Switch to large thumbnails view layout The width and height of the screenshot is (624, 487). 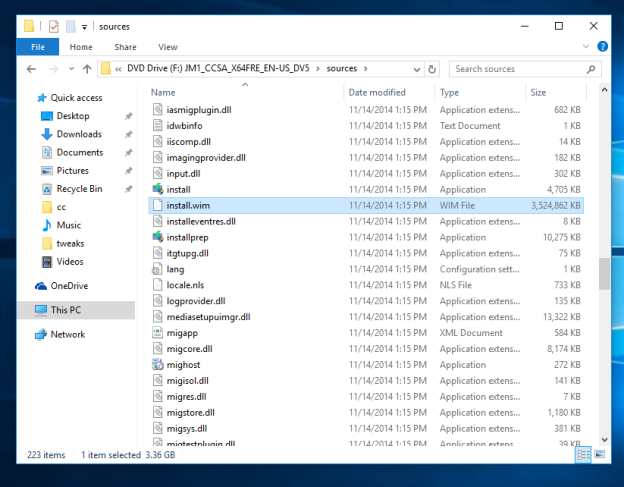click(597, 455)
